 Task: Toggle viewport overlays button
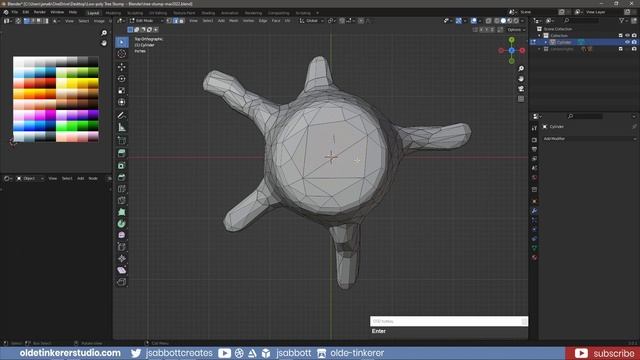473,21
